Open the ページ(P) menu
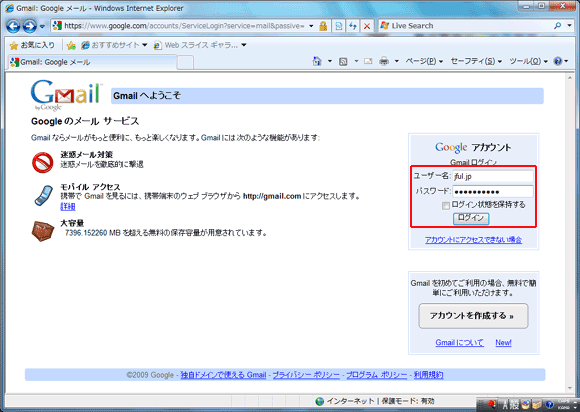The width and height of the screenshot is (580, 412). pos(424,61)
